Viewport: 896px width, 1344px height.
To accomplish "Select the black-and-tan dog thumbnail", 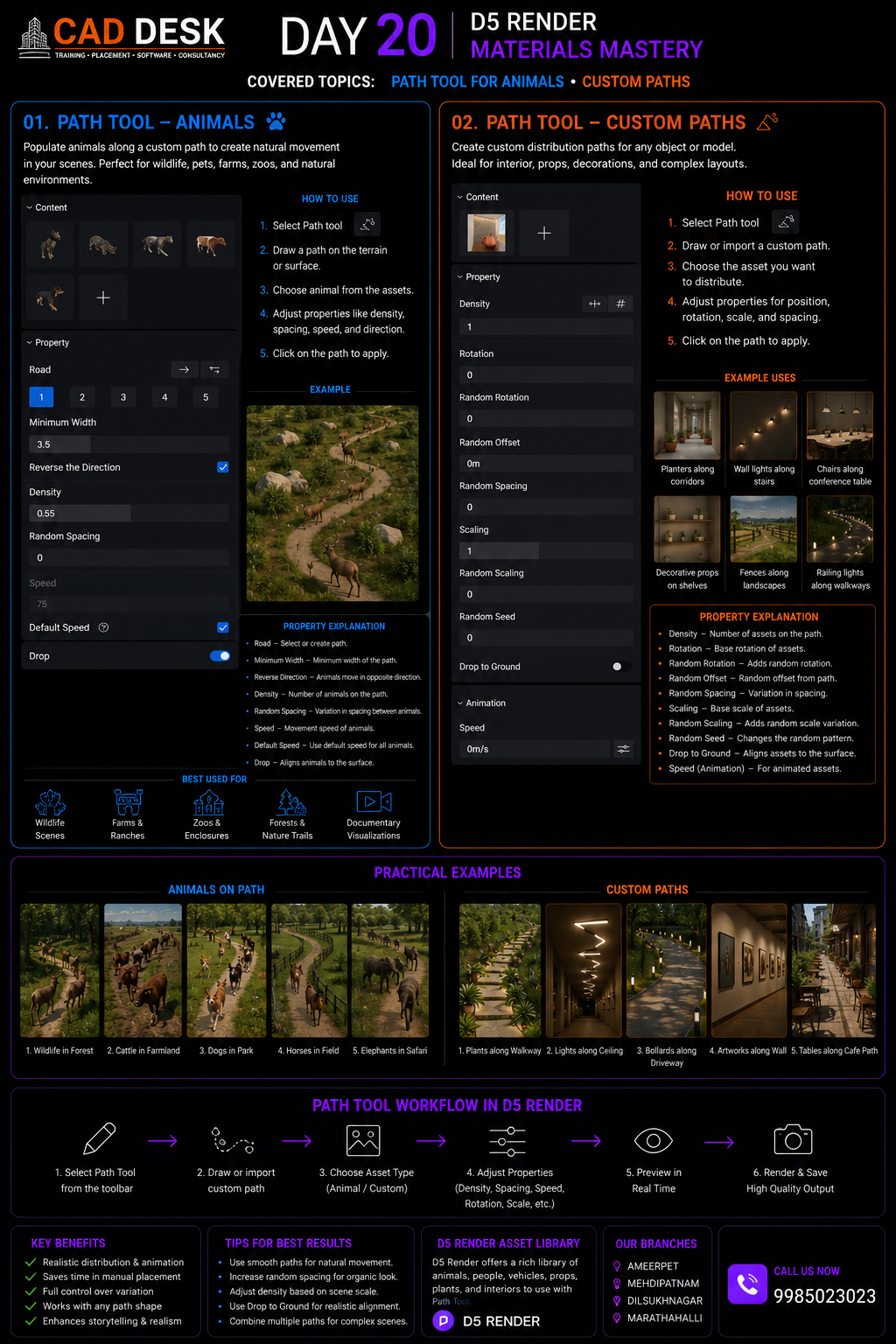I will tap(50, 297).
